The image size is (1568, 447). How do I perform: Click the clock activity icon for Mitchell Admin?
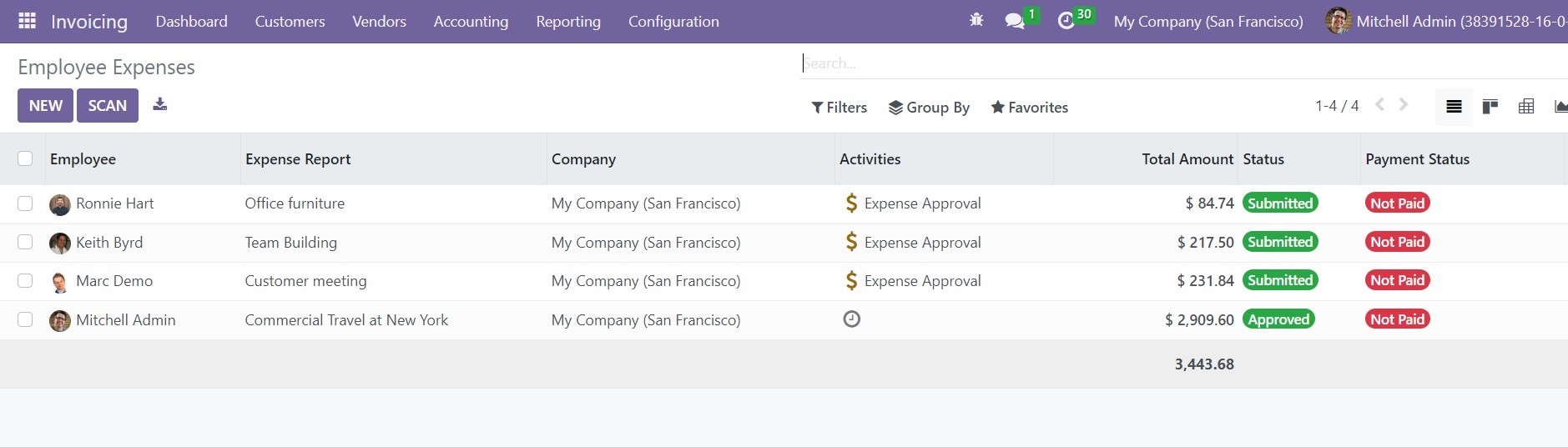(851, 319)
